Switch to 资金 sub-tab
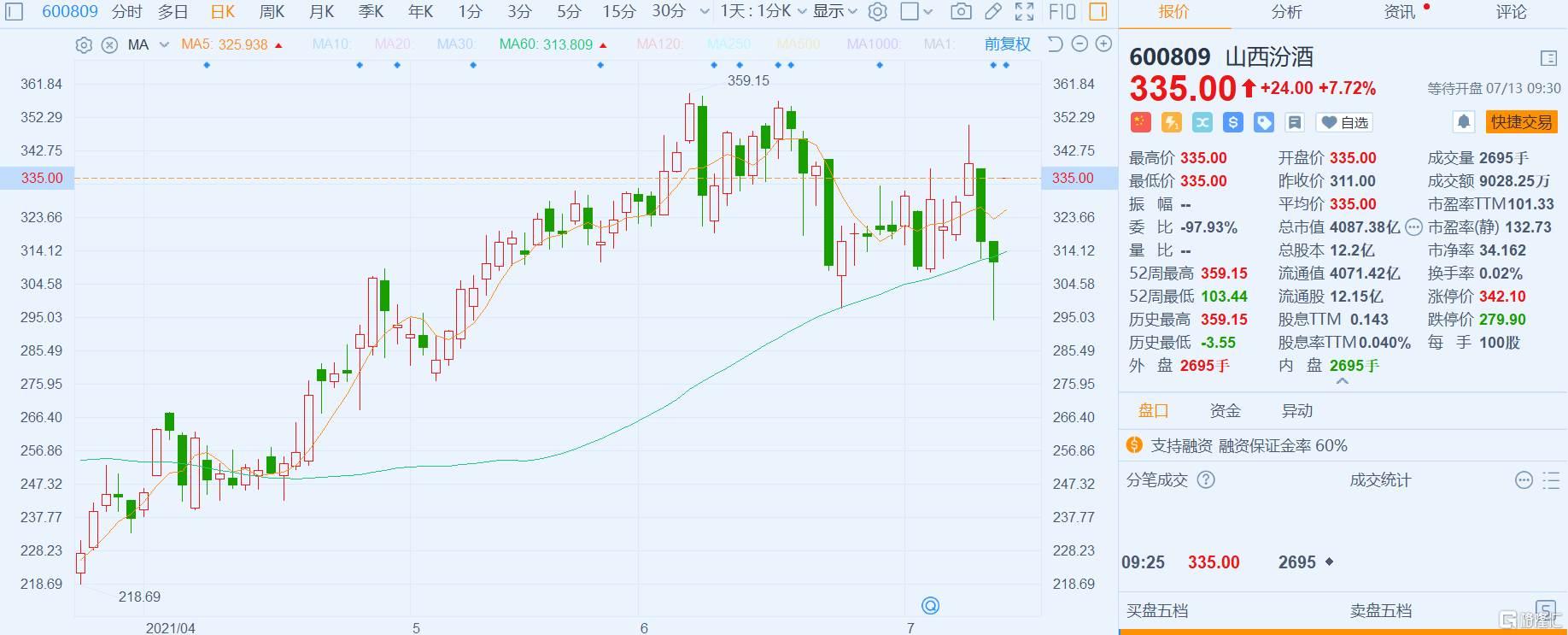 pos(1226,411)
